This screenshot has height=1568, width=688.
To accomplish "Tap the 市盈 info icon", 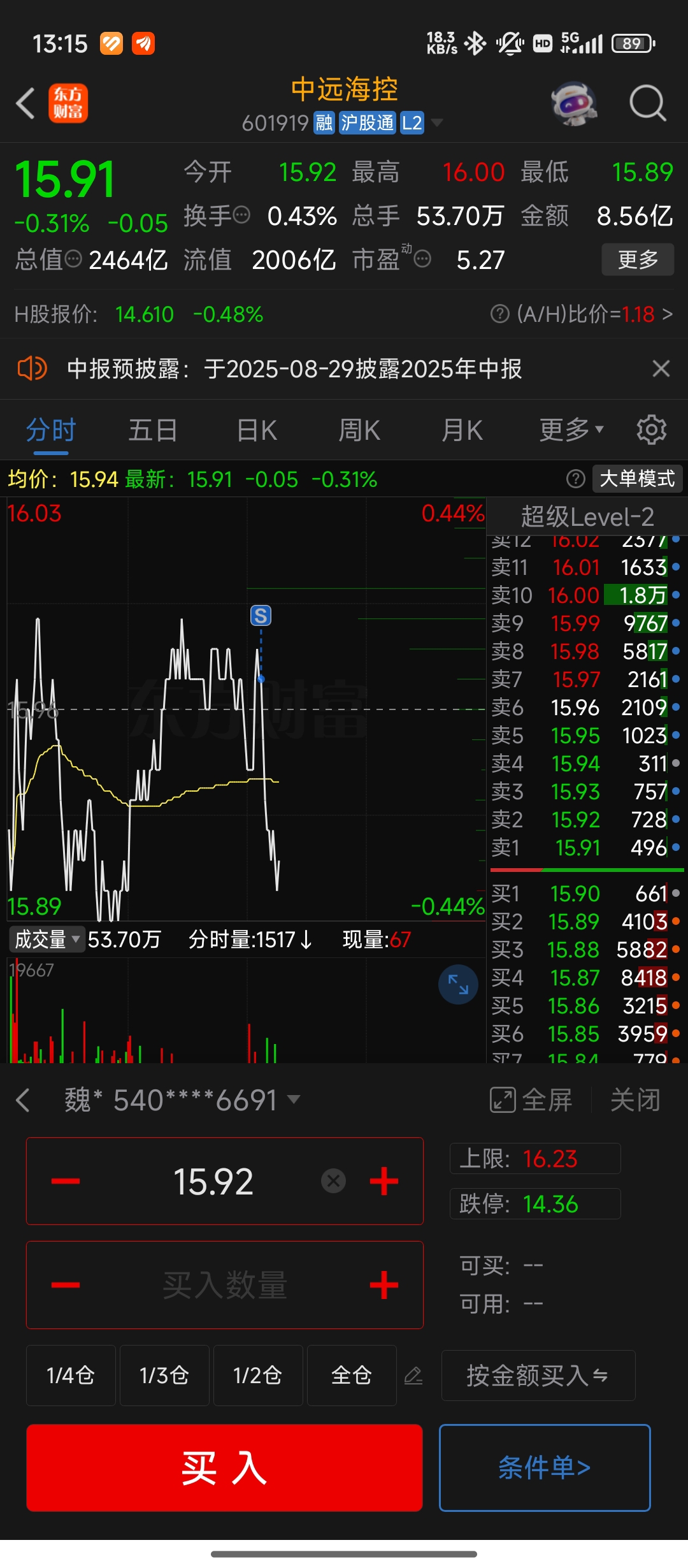I will point(422,259).
